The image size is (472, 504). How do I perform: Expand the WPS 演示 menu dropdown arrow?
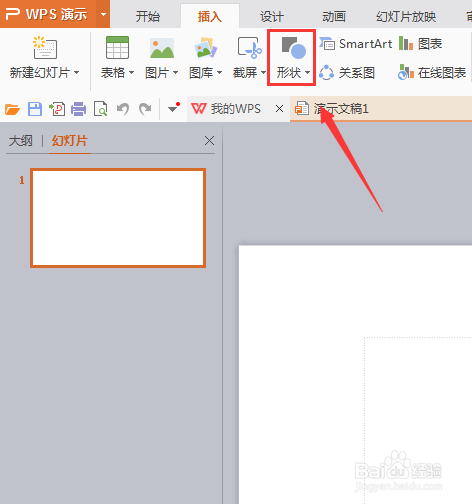tap(103, 14)
